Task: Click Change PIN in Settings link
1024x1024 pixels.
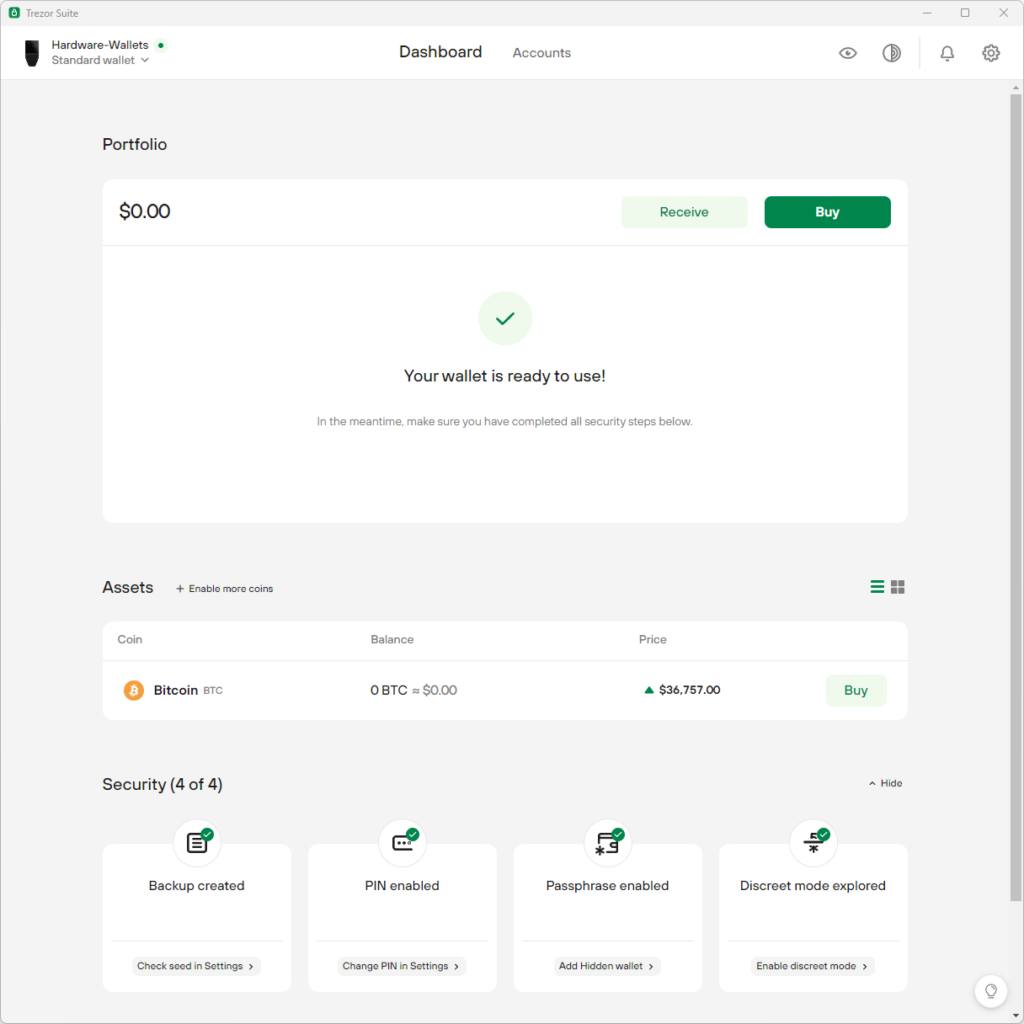Action: coord(402,966)
